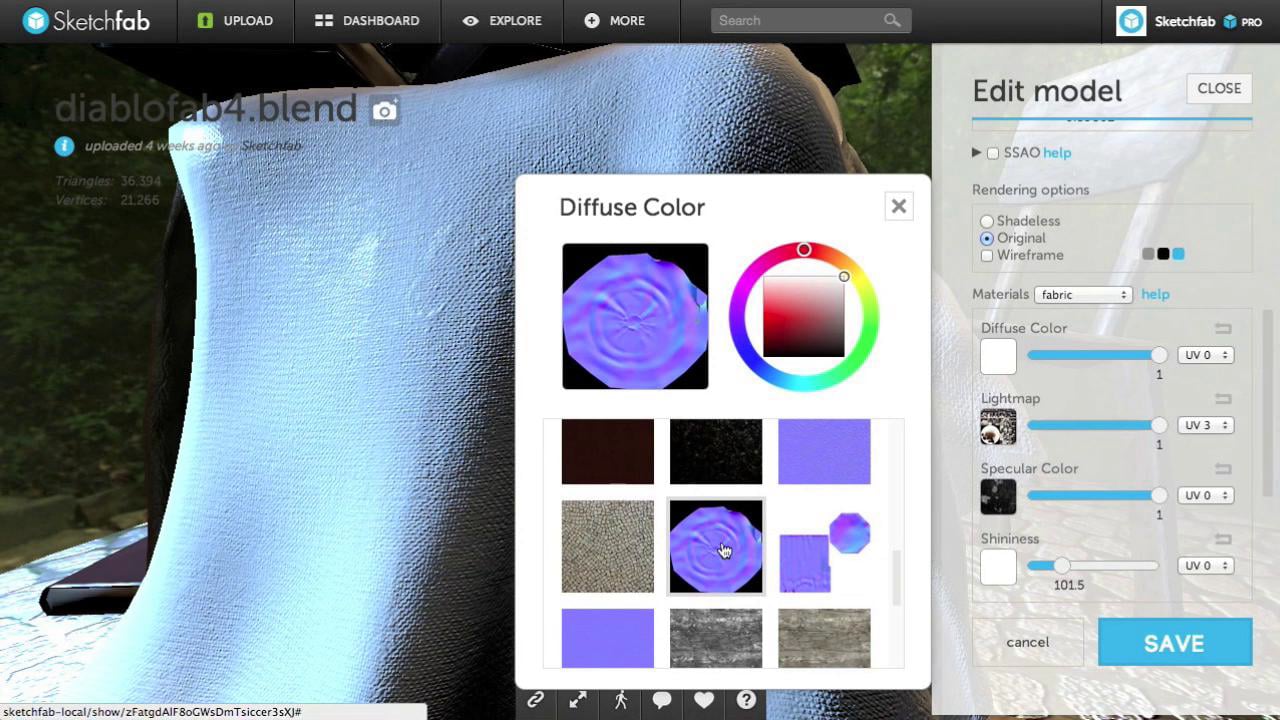
Task: Choose the cobblestone texture thumbnail
Action: (x=607, y=546)
